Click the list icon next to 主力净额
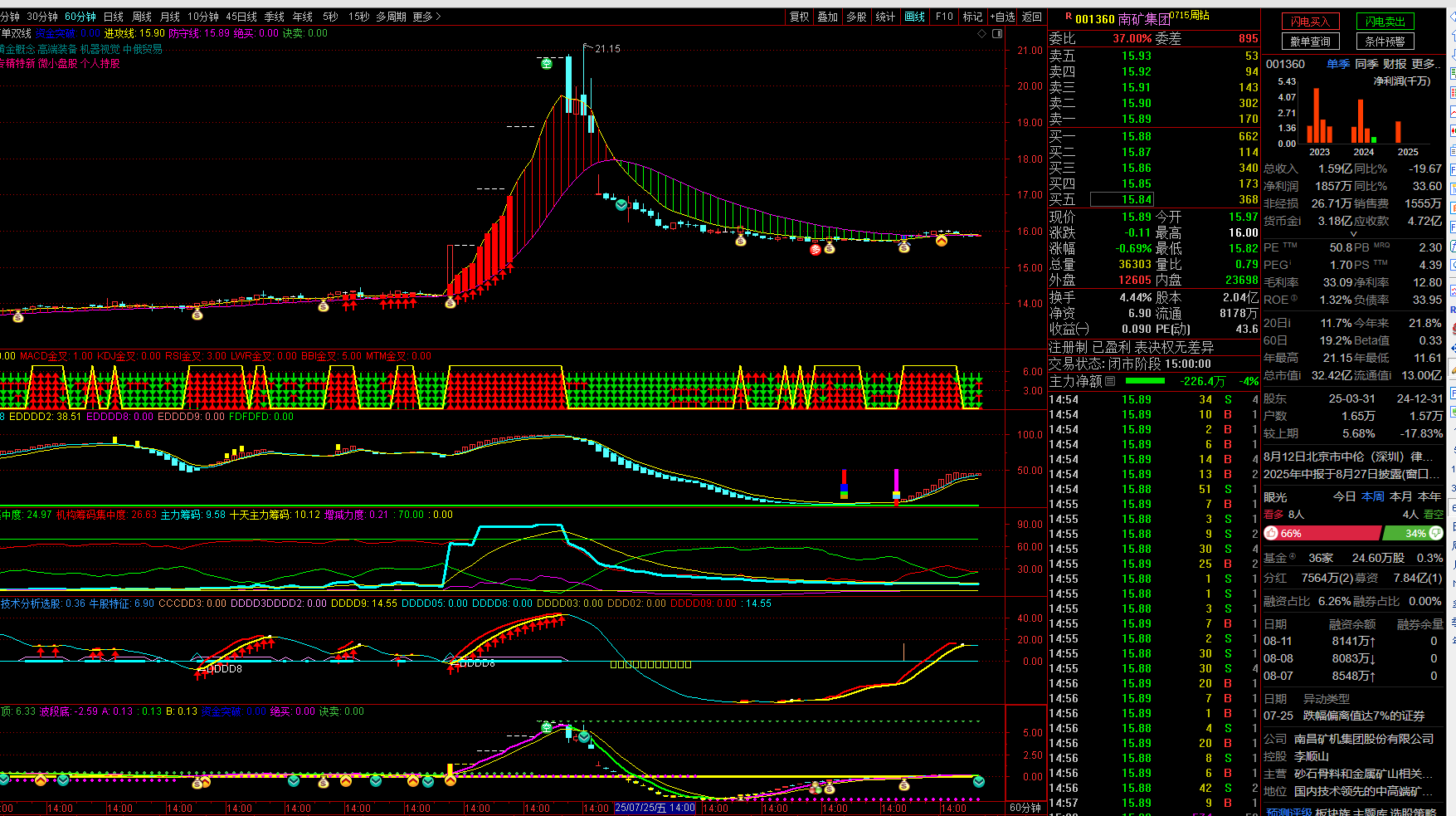The image size is (1456, 816). click(x=1110, y=381)
